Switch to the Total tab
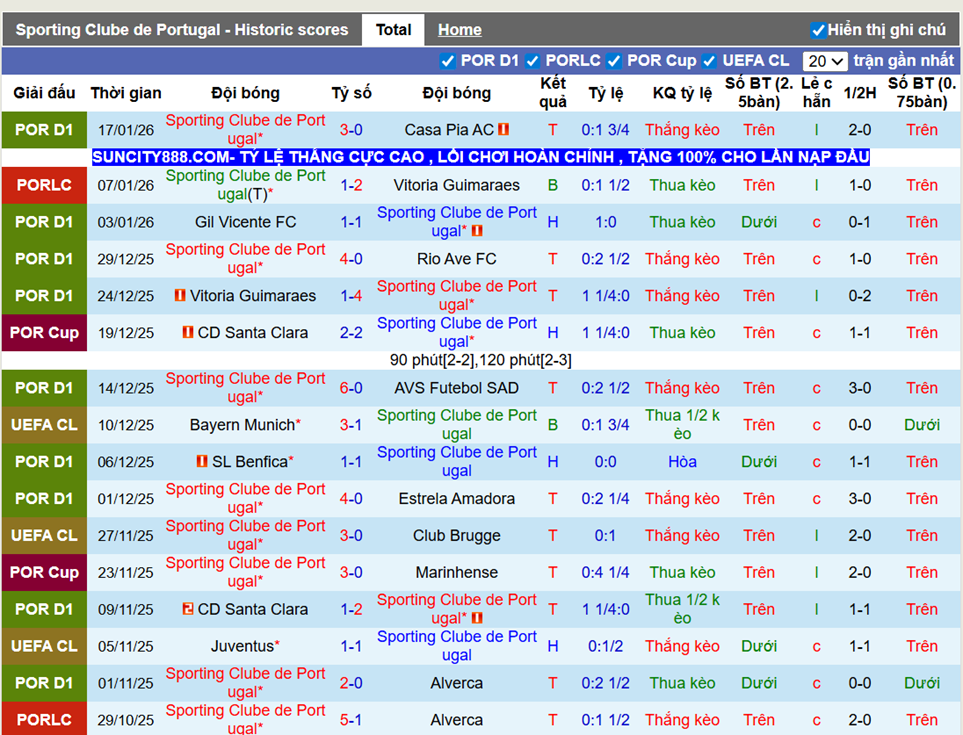Viewport: 963px width, 735px height. coord(393,29)
